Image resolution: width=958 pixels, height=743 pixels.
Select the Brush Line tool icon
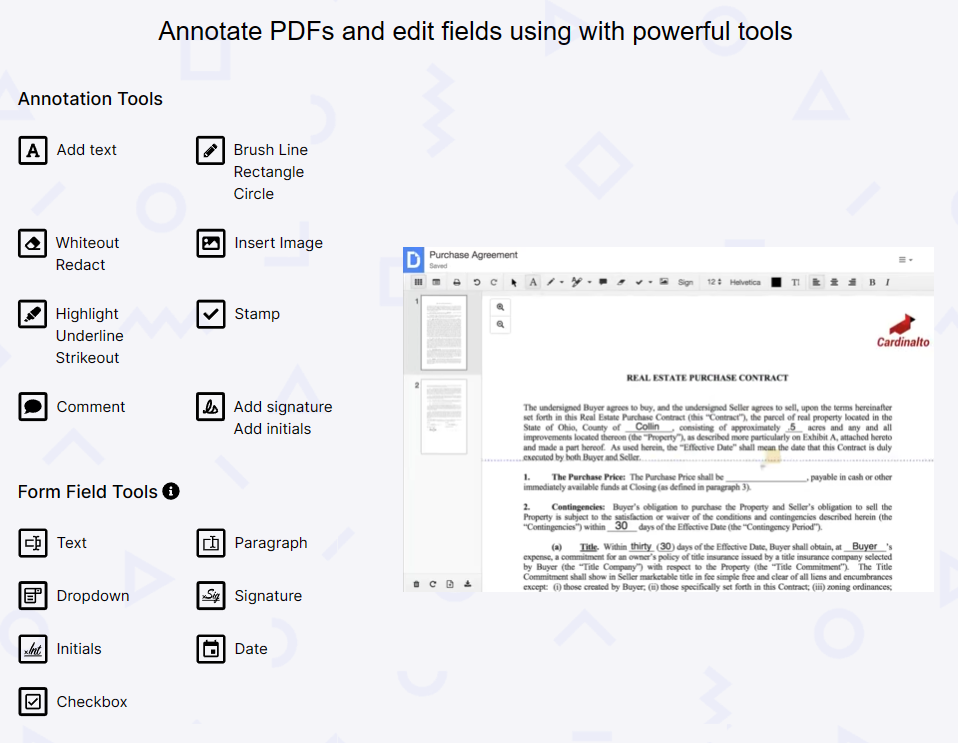[x=211, y=150]
